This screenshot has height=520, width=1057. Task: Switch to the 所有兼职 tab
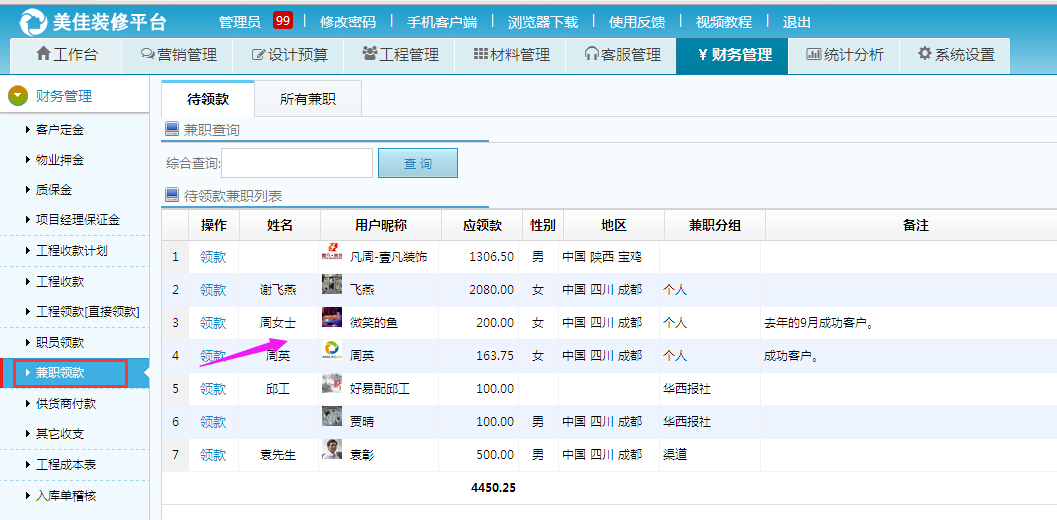click(307, 99)
